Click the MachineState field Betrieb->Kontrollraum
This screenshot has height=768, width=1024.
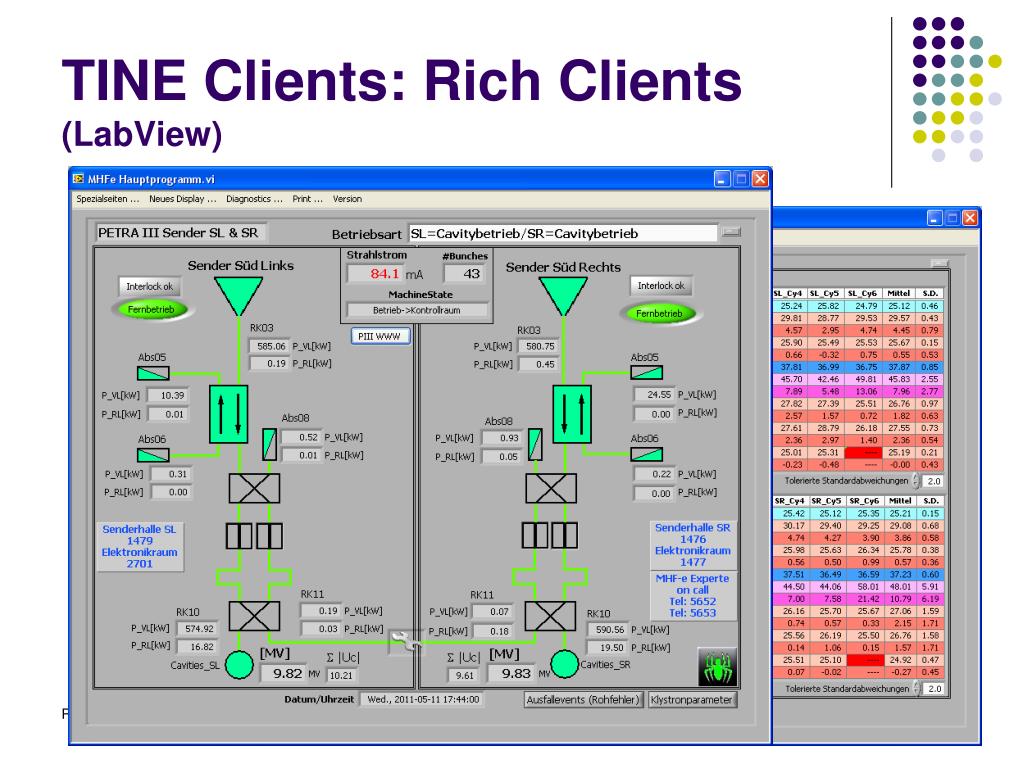(x=417, y=310)
